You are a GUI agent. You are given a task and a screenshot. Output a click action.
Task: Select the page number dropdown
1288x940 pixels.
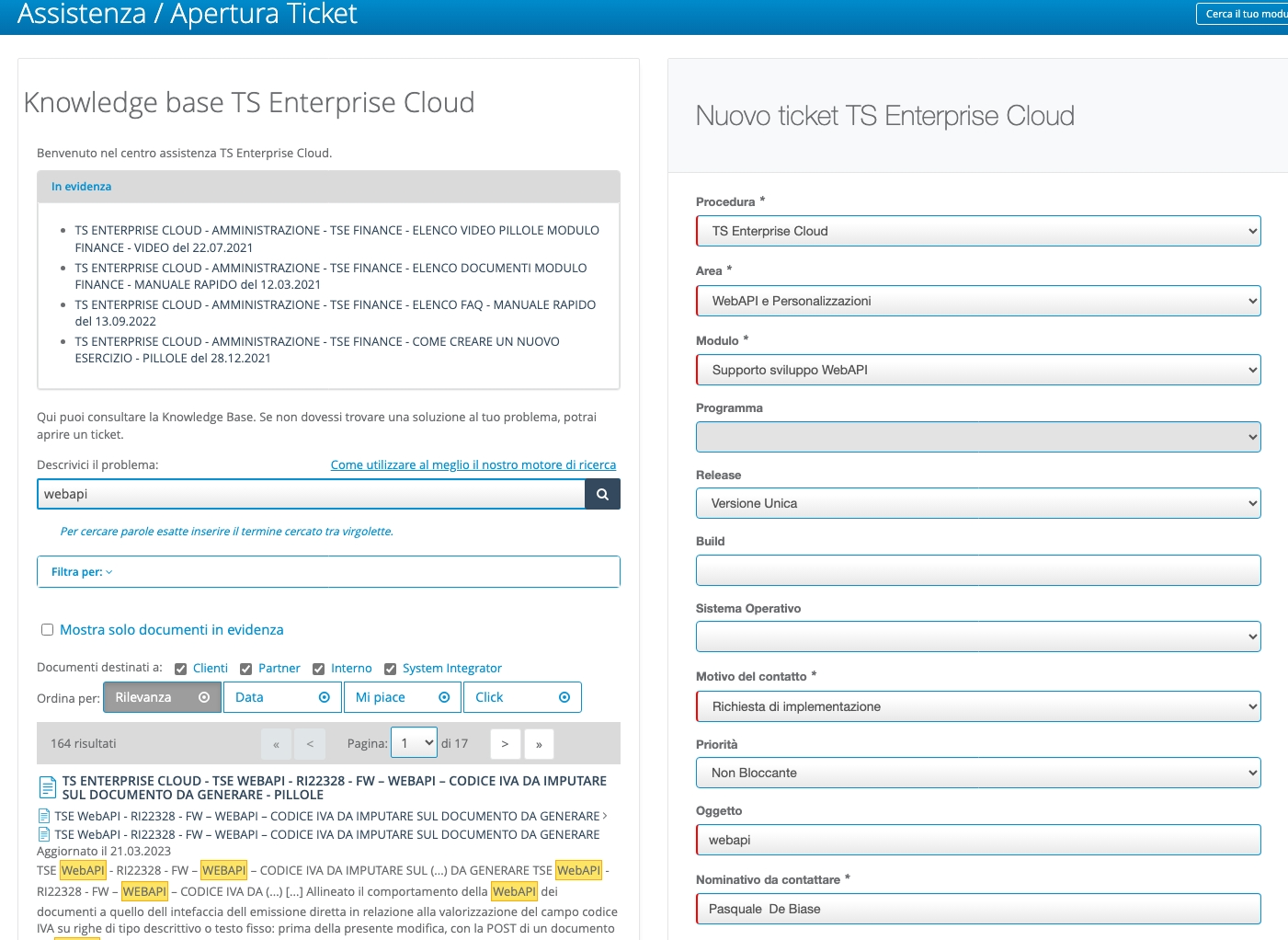414,743
